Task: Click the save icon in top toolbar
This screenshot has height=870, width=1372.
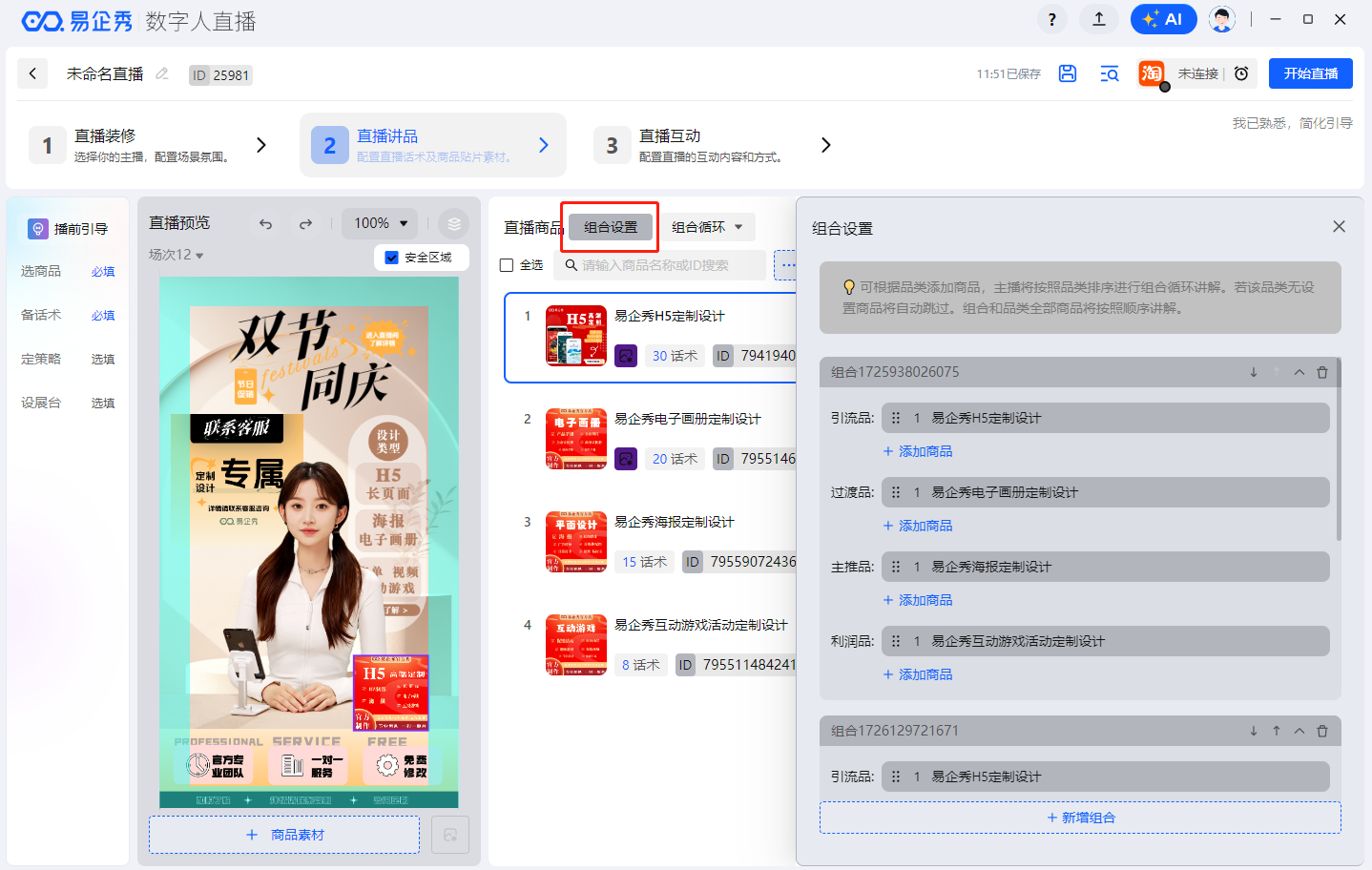Action: click(x=1068, y=73)
